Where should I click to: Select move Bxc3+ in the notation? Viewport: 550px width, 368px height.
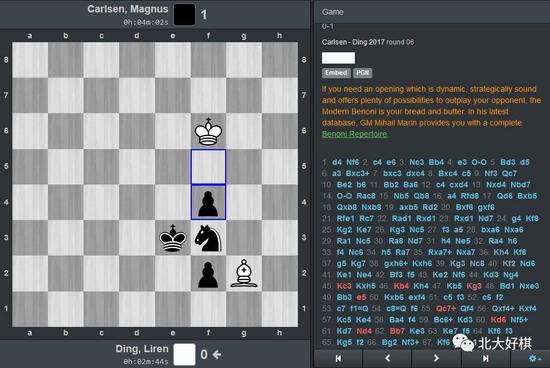coord(357,173)
